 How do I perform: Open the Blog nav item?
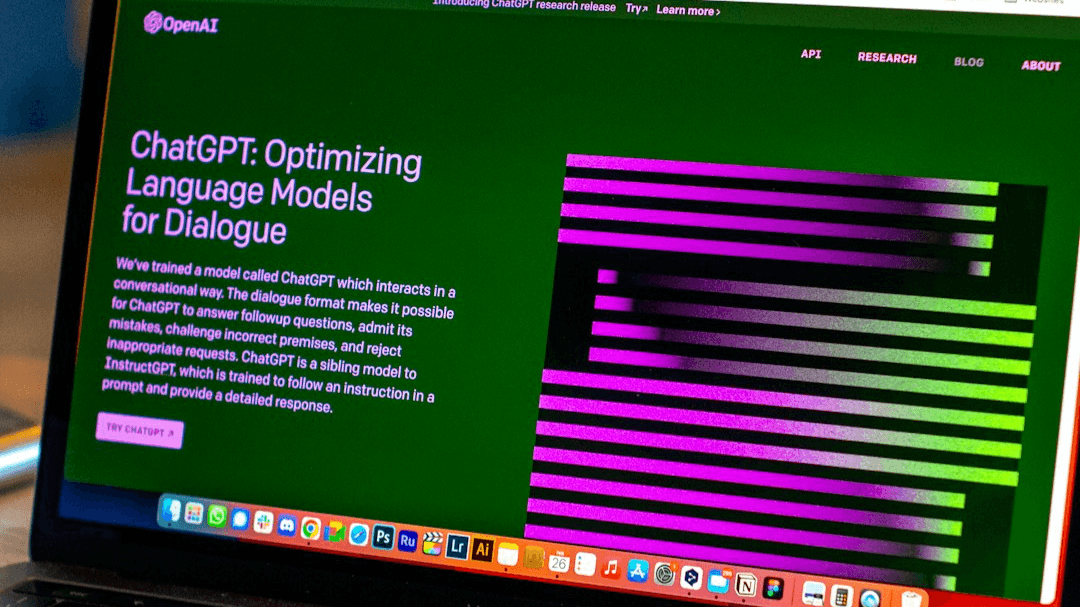pyautogui.click(x=968, y=62)
